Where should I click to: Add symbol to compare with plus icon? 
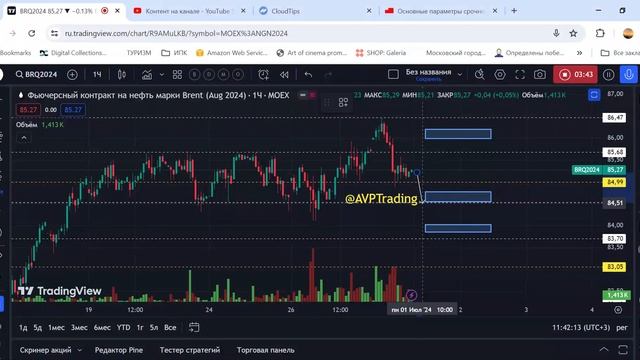click(x=72, y=74)
